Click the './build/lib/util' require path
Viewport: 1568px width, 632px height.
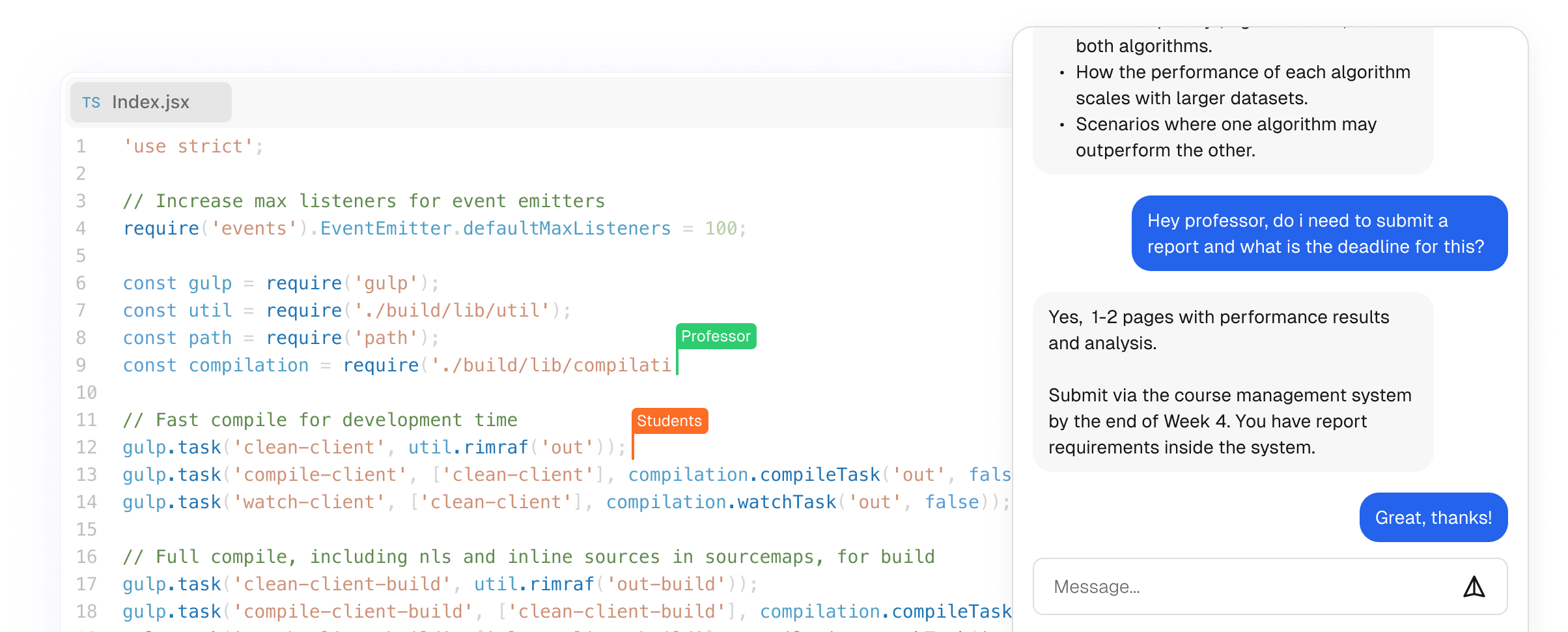point(452,311)
